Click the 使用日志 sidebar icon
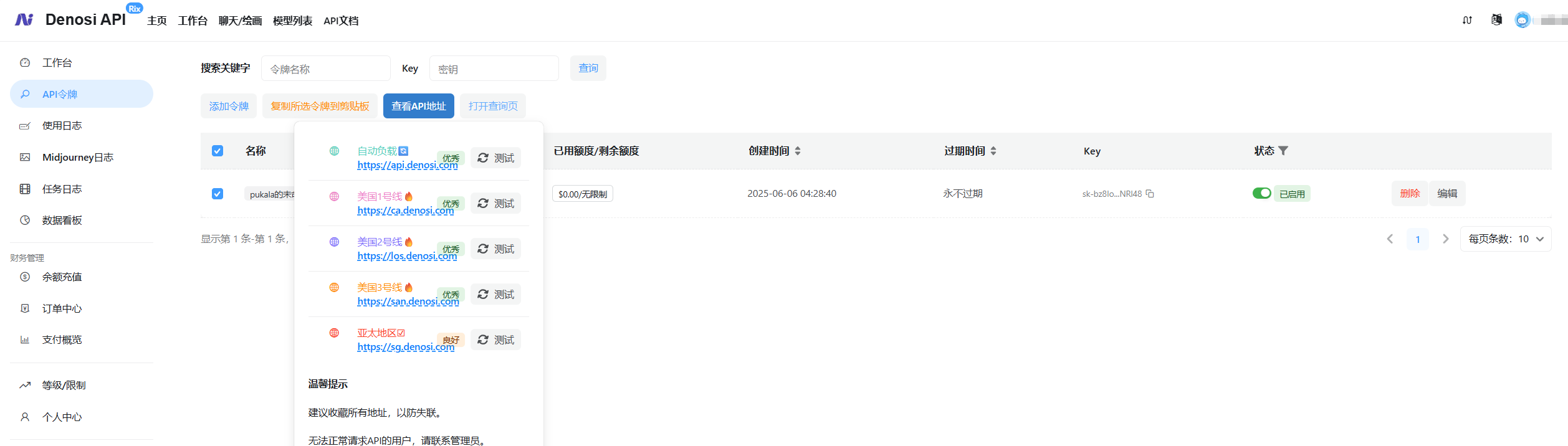The width and height of the screenshot is (1568, 446). [x=25, y=126]
